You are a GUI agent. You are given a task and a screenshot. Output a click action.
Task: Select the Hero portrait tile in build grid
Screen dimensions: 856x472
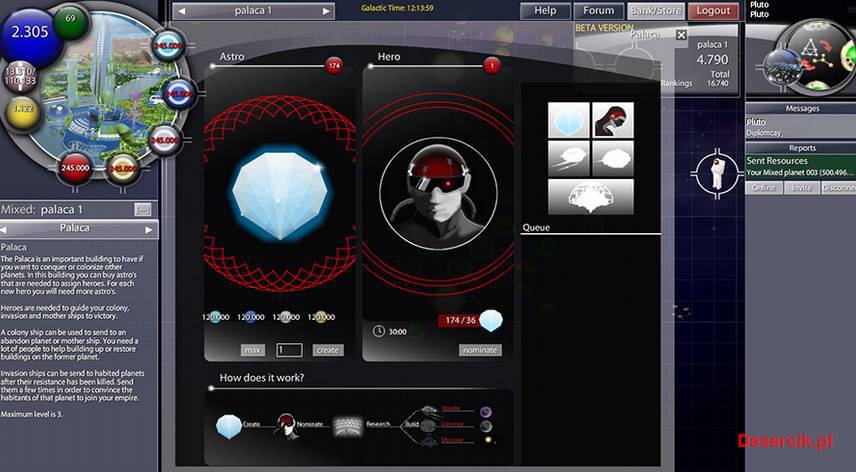tap(613, 119)
